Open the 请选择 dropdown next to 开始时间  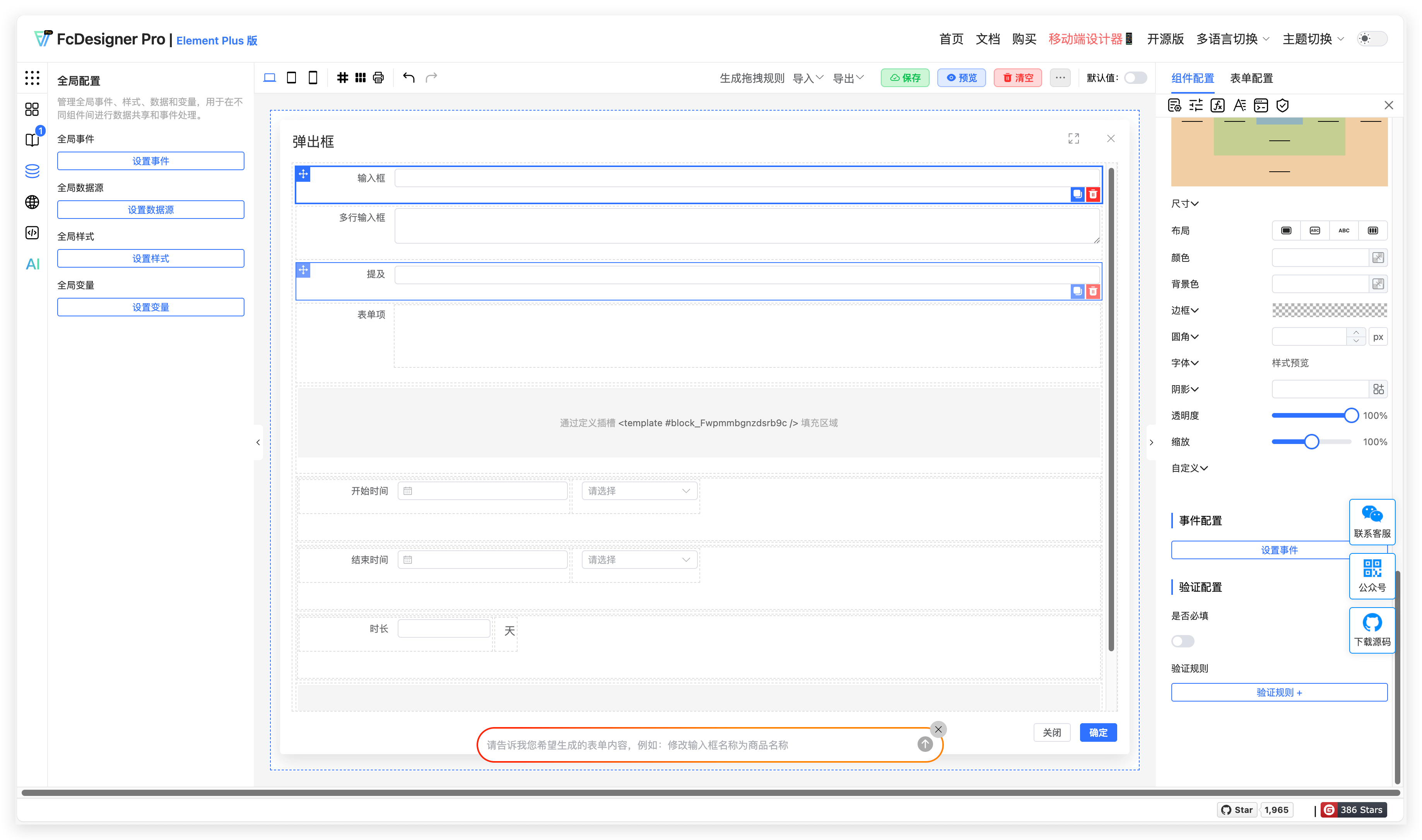point(639,491)
